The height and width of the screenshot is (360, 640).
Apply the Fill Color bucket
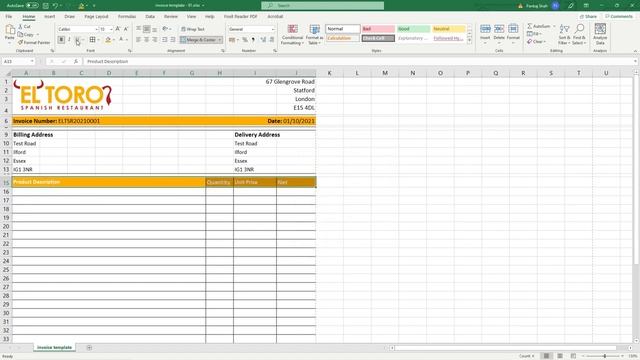108,40
